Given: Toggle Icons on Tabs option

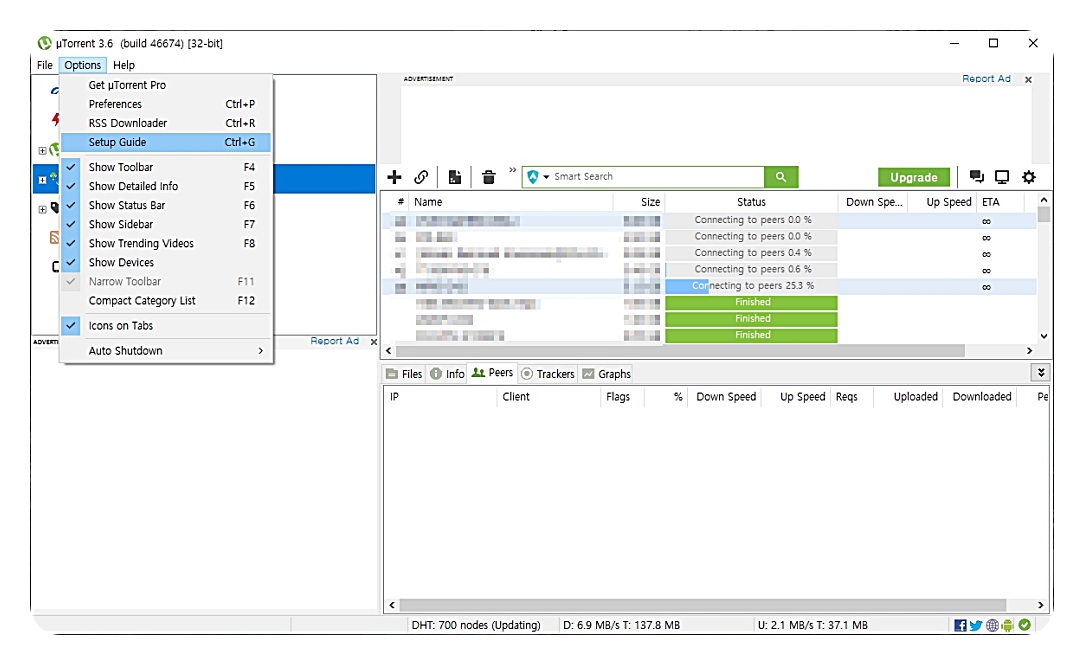Looking at the screenshot, I should 166,326.
